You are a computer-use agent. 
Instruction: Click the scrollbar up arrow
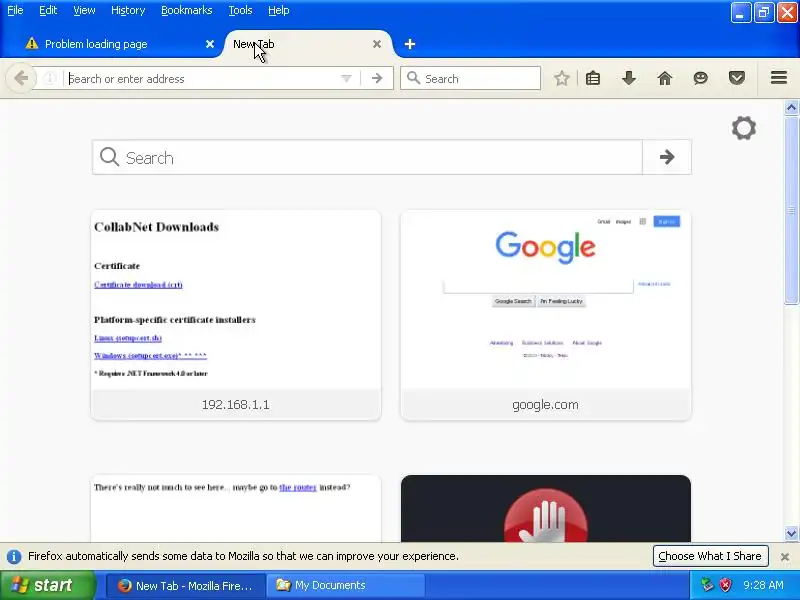(791, 107)
